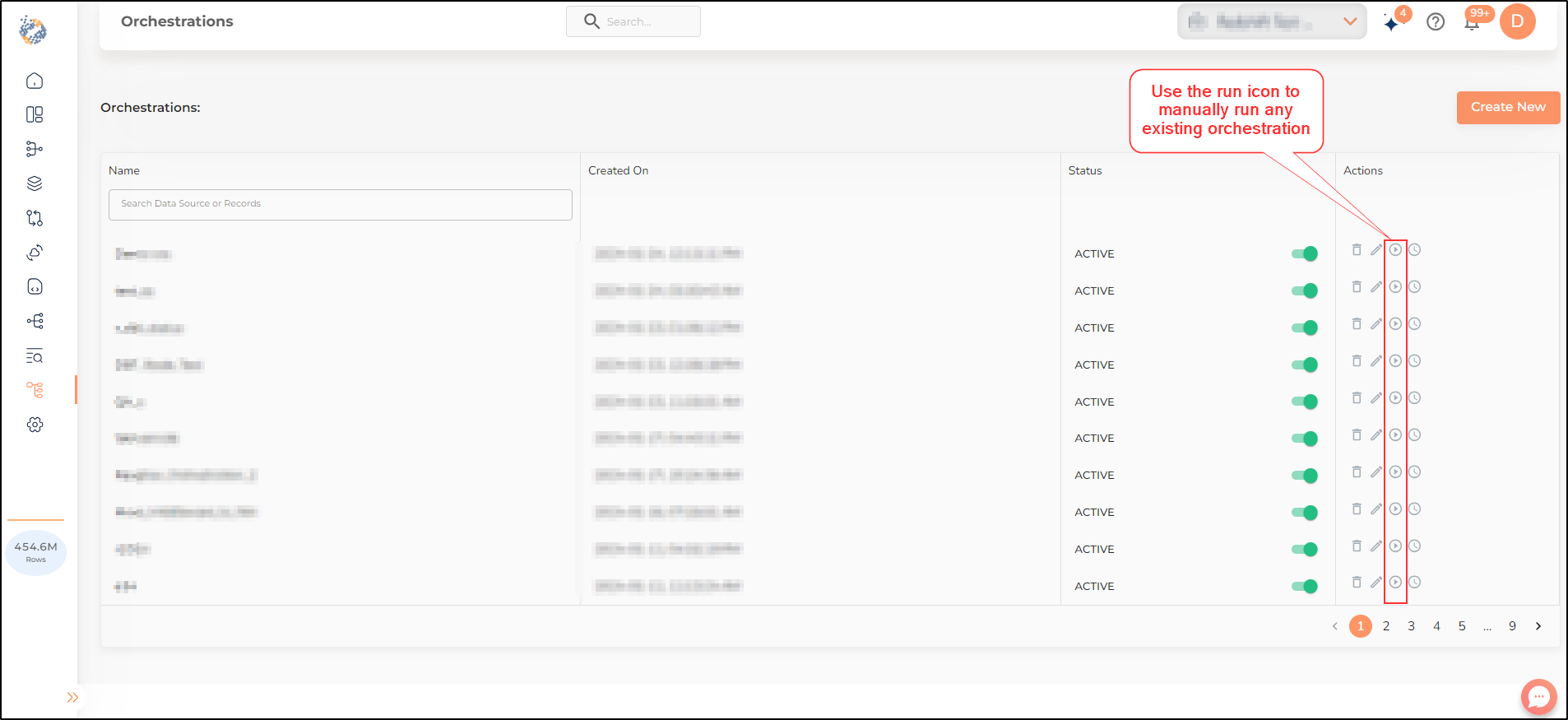The width and height of the screenshot is (1568, 720).
Task: Focus Search Data Source or Records field
Action: click(341, 204)
